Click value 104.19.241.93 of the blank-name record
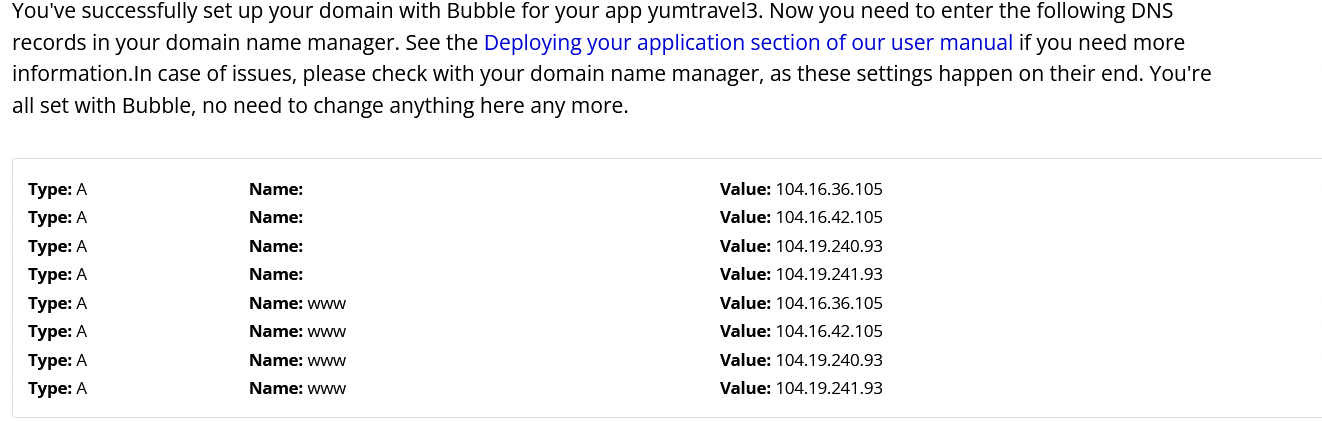The width and height of the screenshot is (1322, 422). (828, 274)
